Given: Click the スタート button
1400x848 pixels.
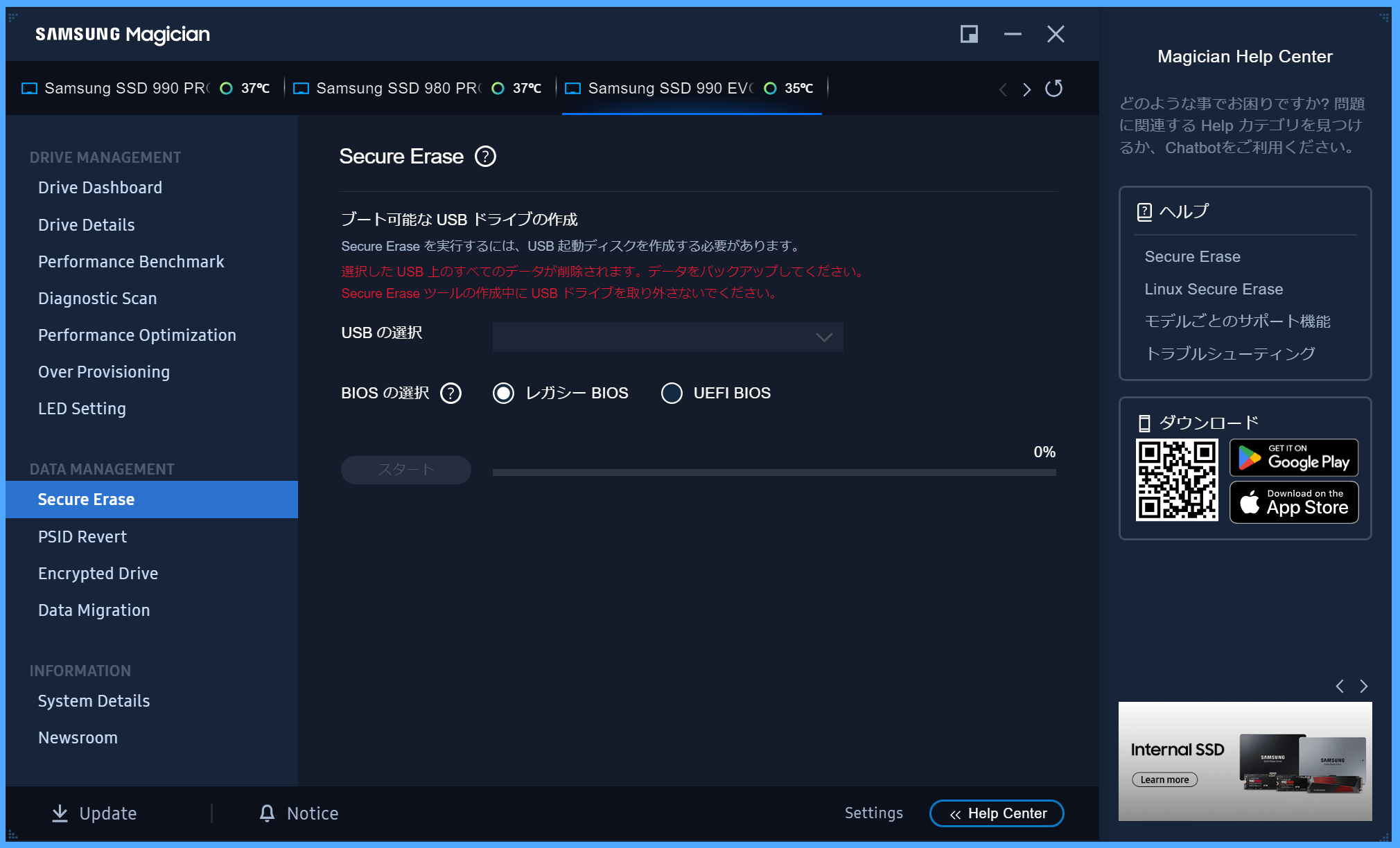Looking at the screenshot, I should [405, 470].
